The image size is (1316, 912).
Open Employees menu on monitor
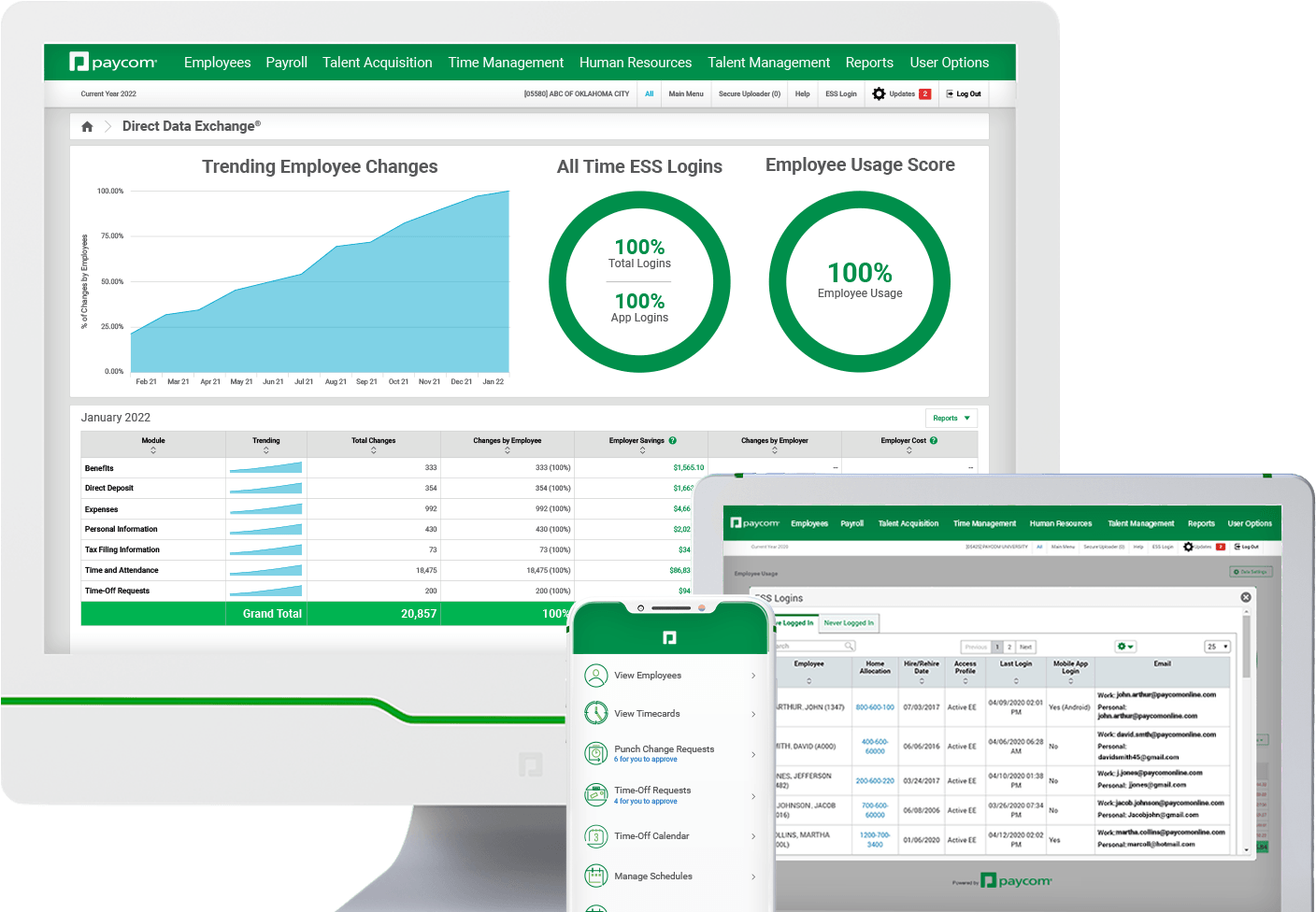click(218, 63)
